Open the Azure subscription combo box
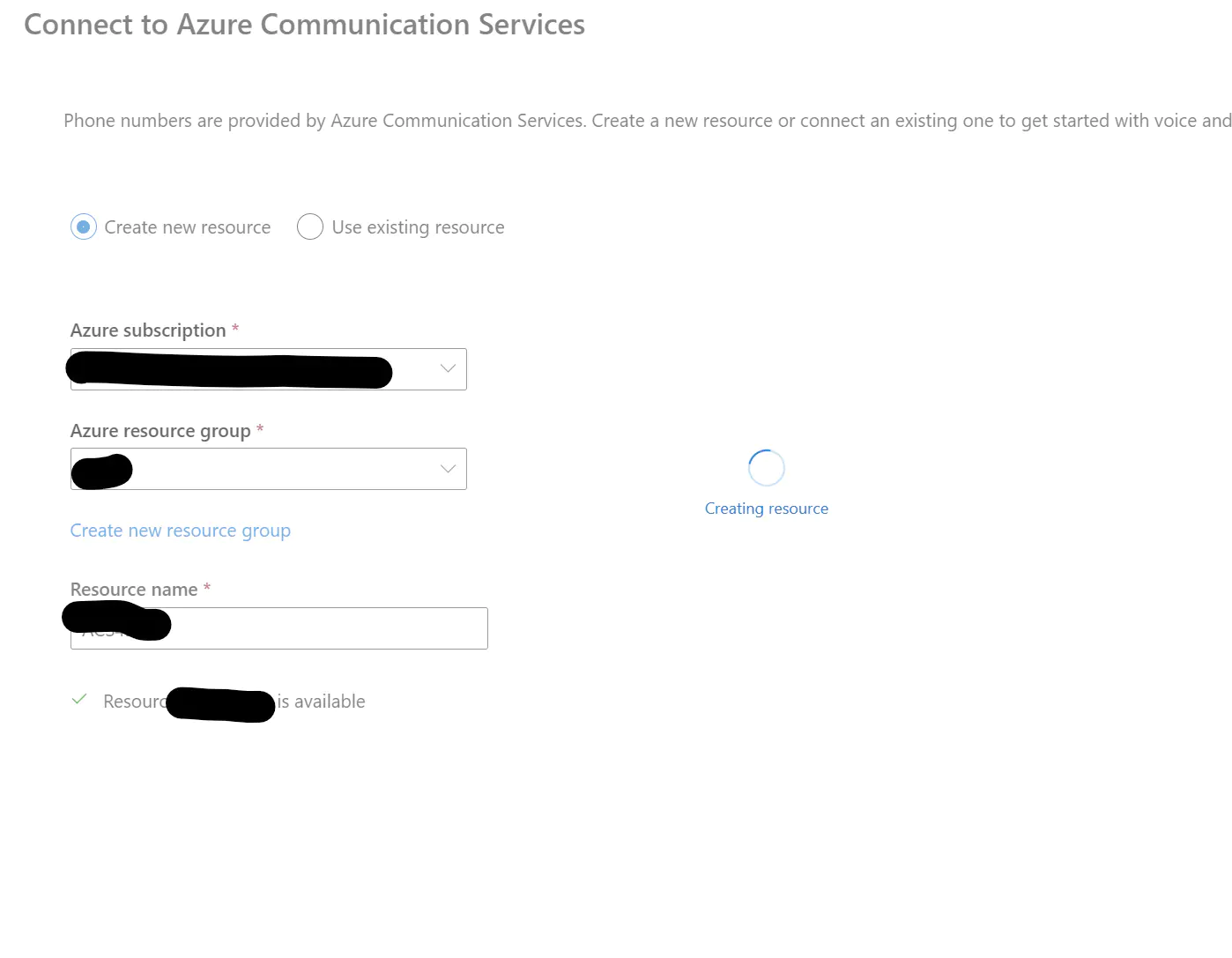1232x958 pixels. [x=269, y=369]
